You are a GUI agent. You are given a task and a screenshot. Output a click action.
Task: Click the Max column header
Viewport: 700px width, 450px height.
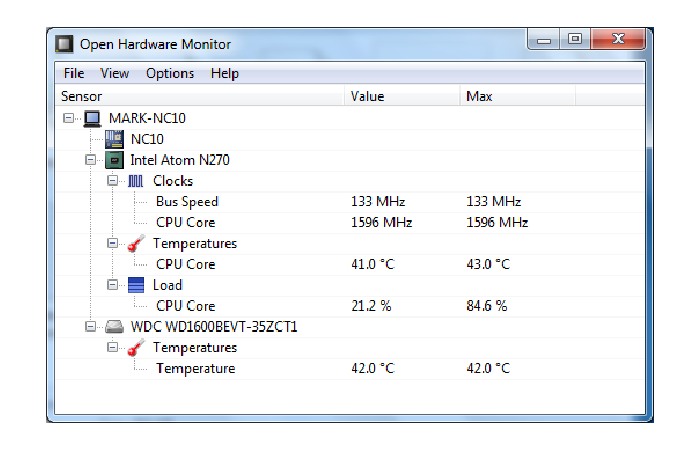click(518, 96)
